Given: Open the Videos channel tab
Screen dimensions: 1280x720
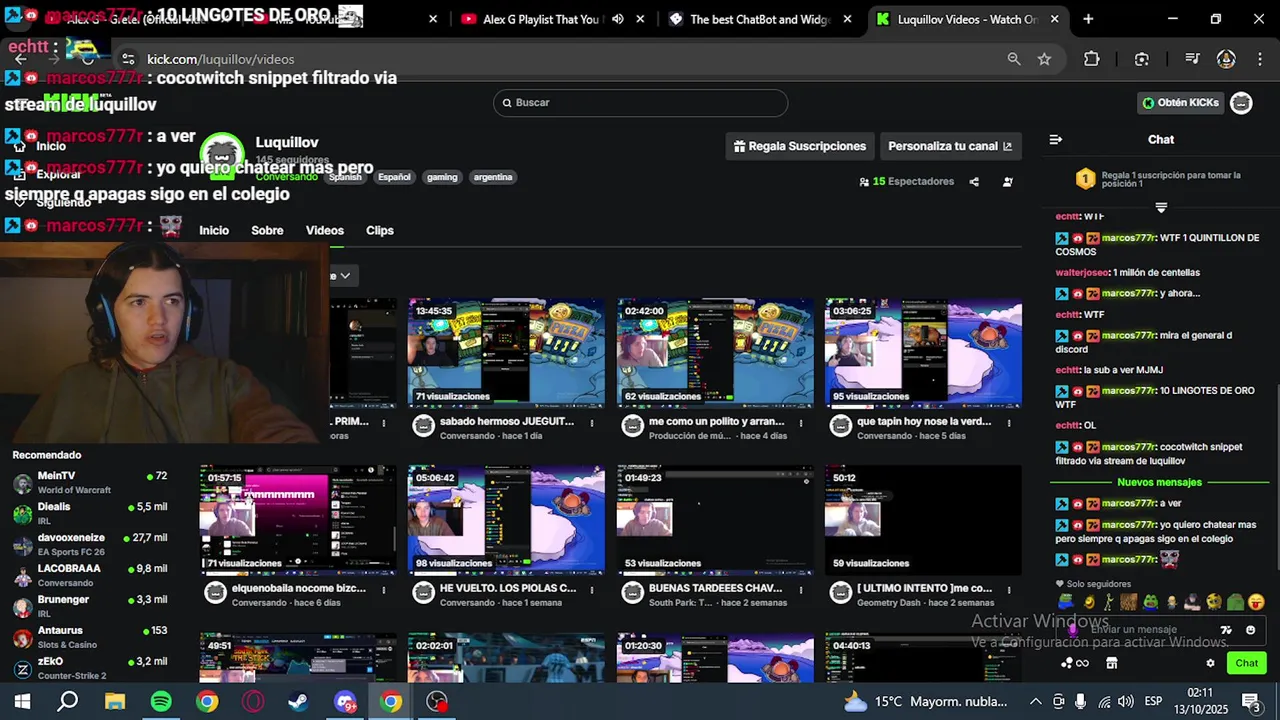Looking at the screenshot, I should tap(325, 231).
